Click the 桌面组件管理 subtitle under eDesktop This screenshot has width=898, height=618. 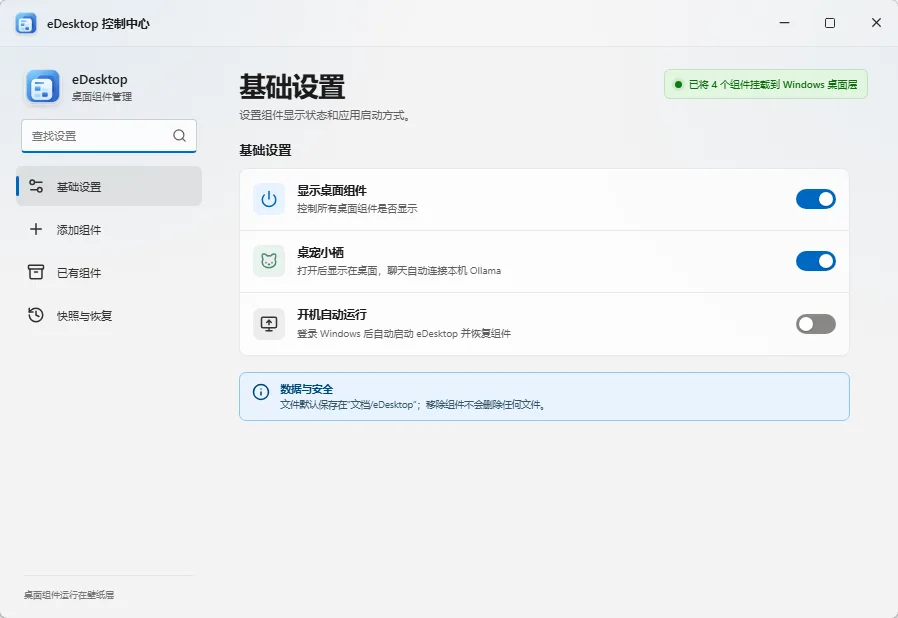pyautogui.click(x=102, y=96)
